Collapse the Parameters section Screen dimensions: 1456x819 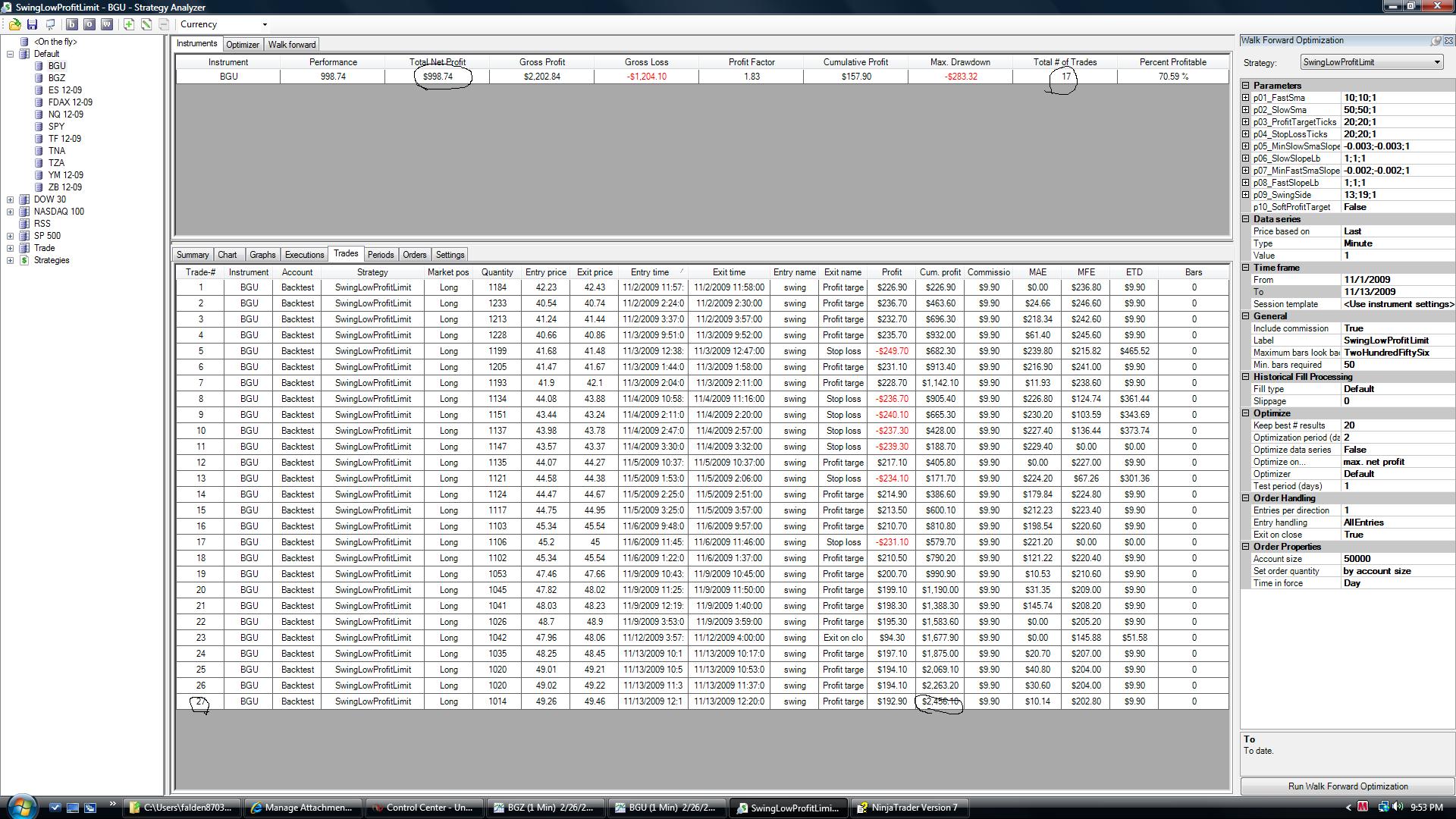pos(1246,86)
